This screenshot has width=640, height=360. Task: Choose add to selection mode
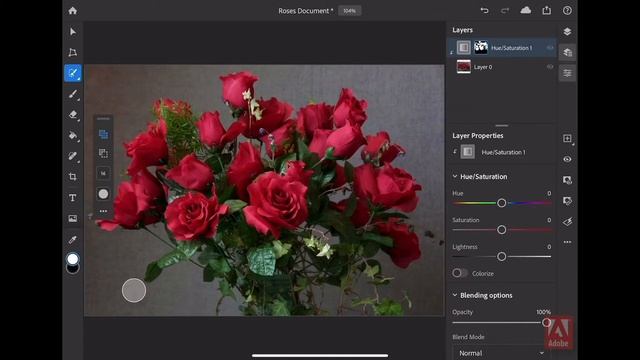pyautogui.click(x=103, y=134)
